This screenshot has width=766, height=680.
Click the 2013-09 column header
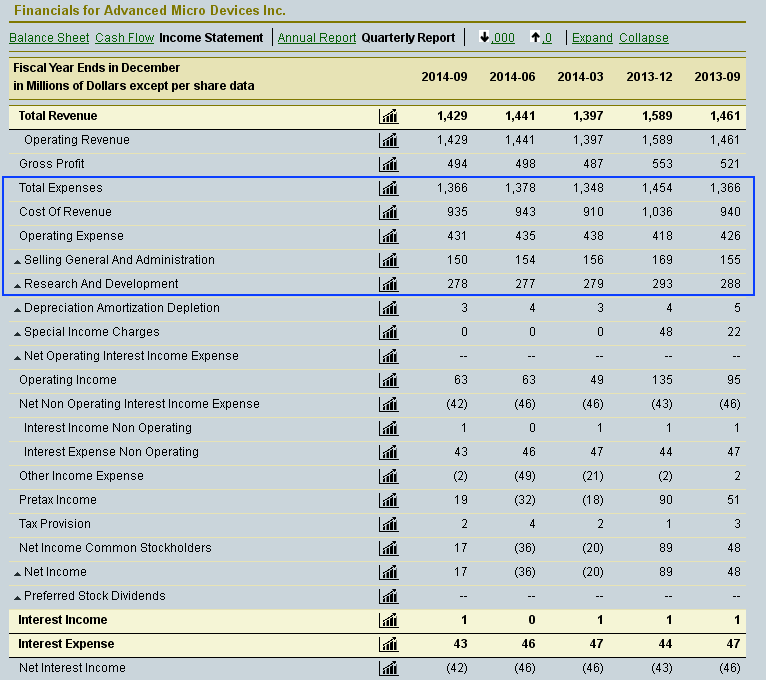[x=717, y=77]
